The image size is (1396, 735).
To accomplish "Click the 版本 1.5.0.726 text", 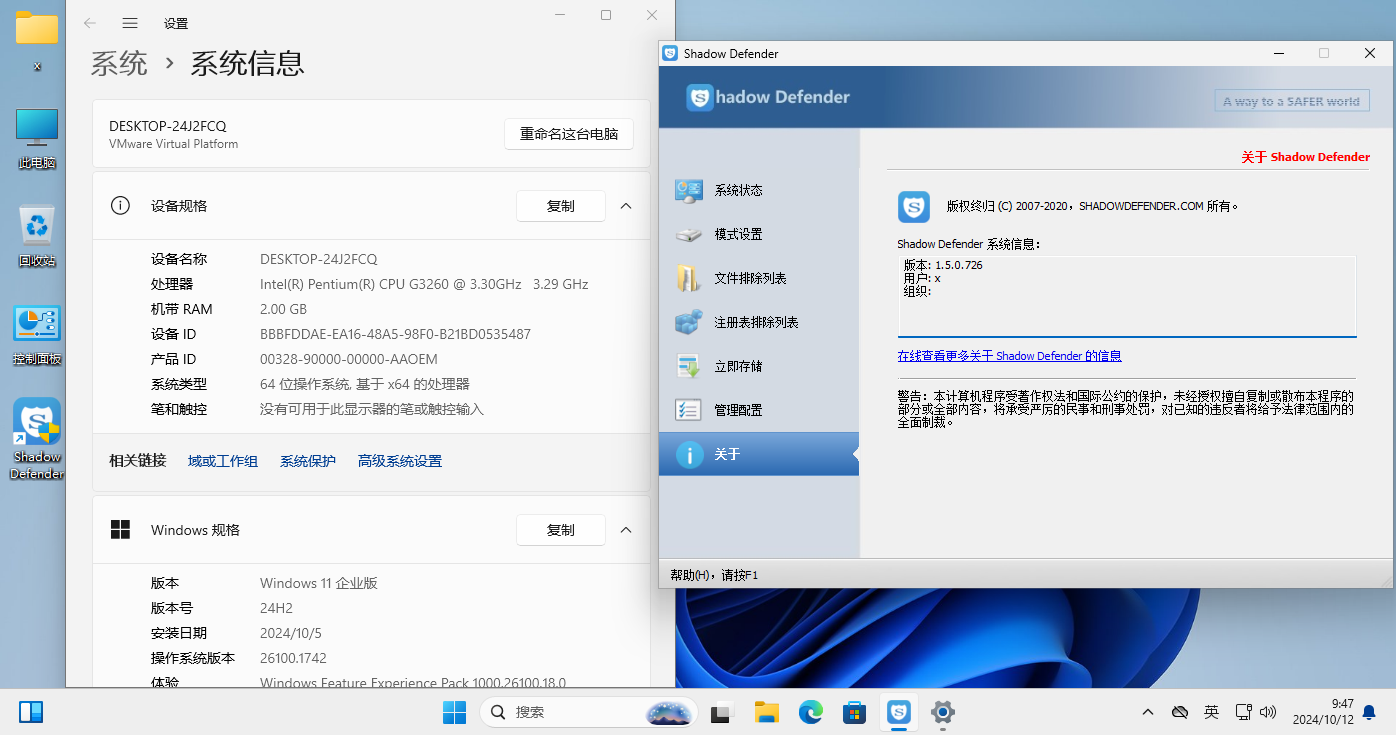I will 943,266.
